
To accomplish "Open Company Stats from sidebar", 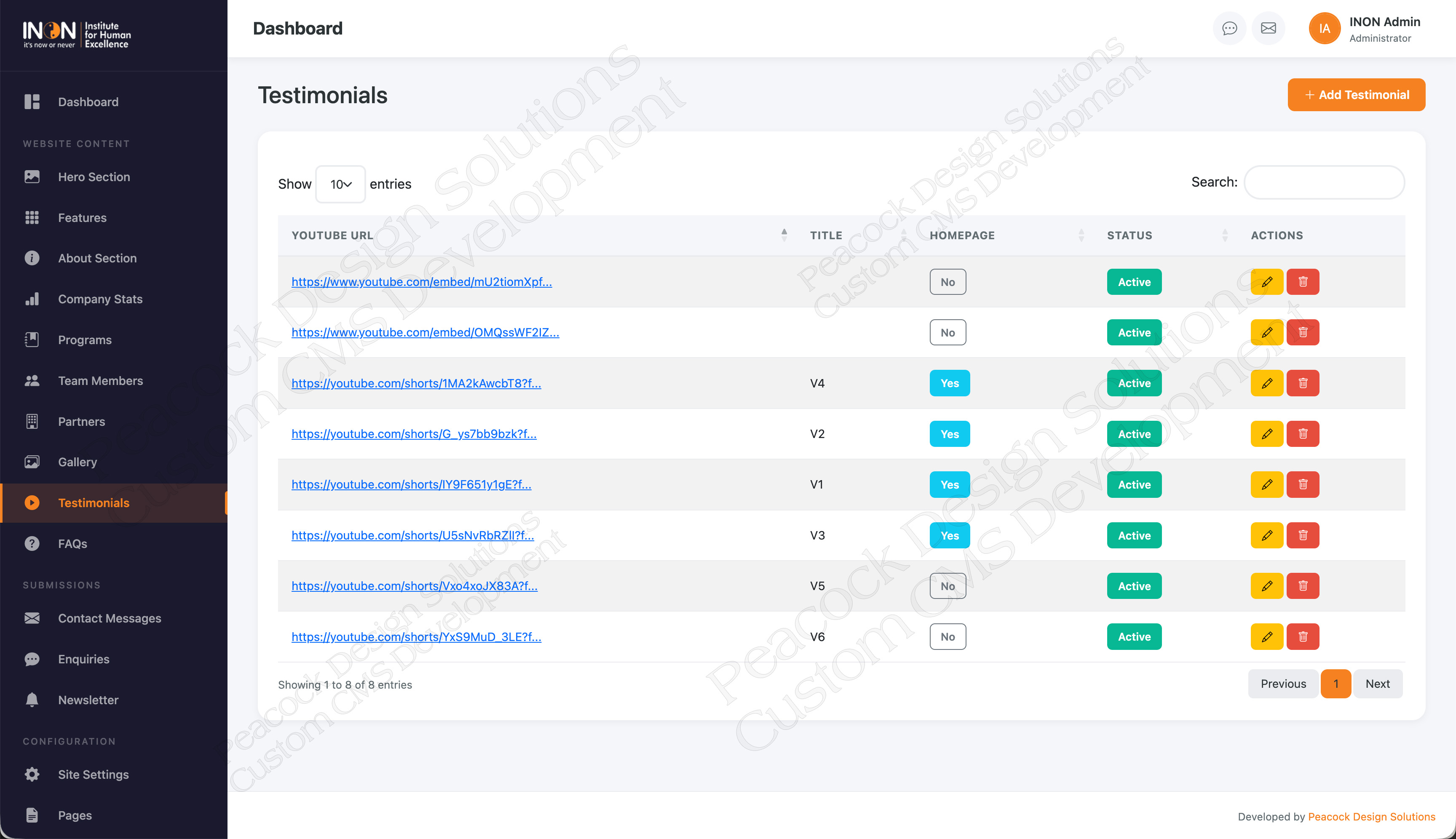I will [114, 299].
